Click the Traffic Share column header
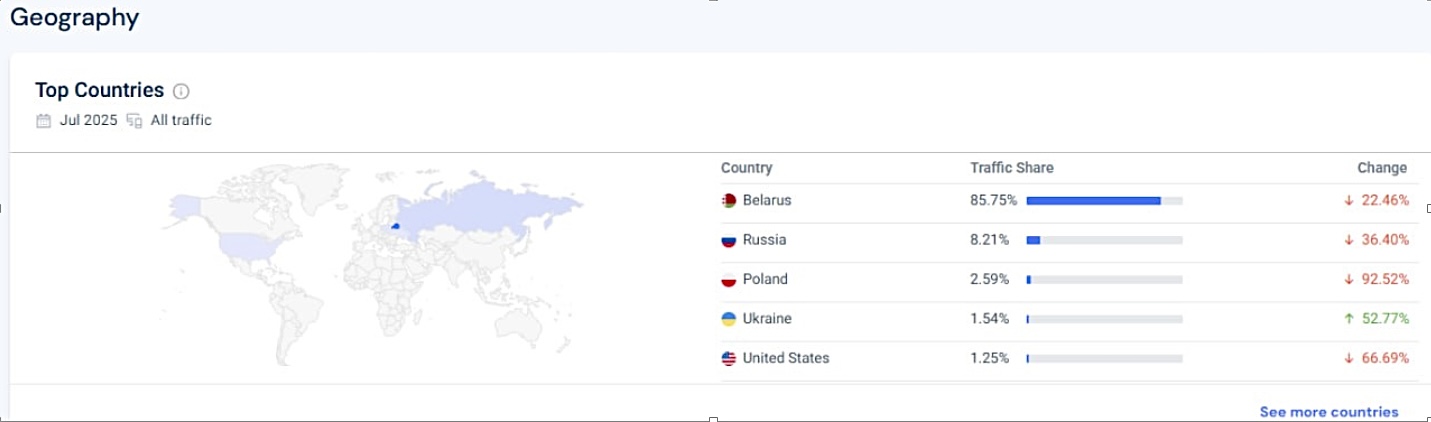Viewport: 1431px width, 422px height. tap(1011, 168)
